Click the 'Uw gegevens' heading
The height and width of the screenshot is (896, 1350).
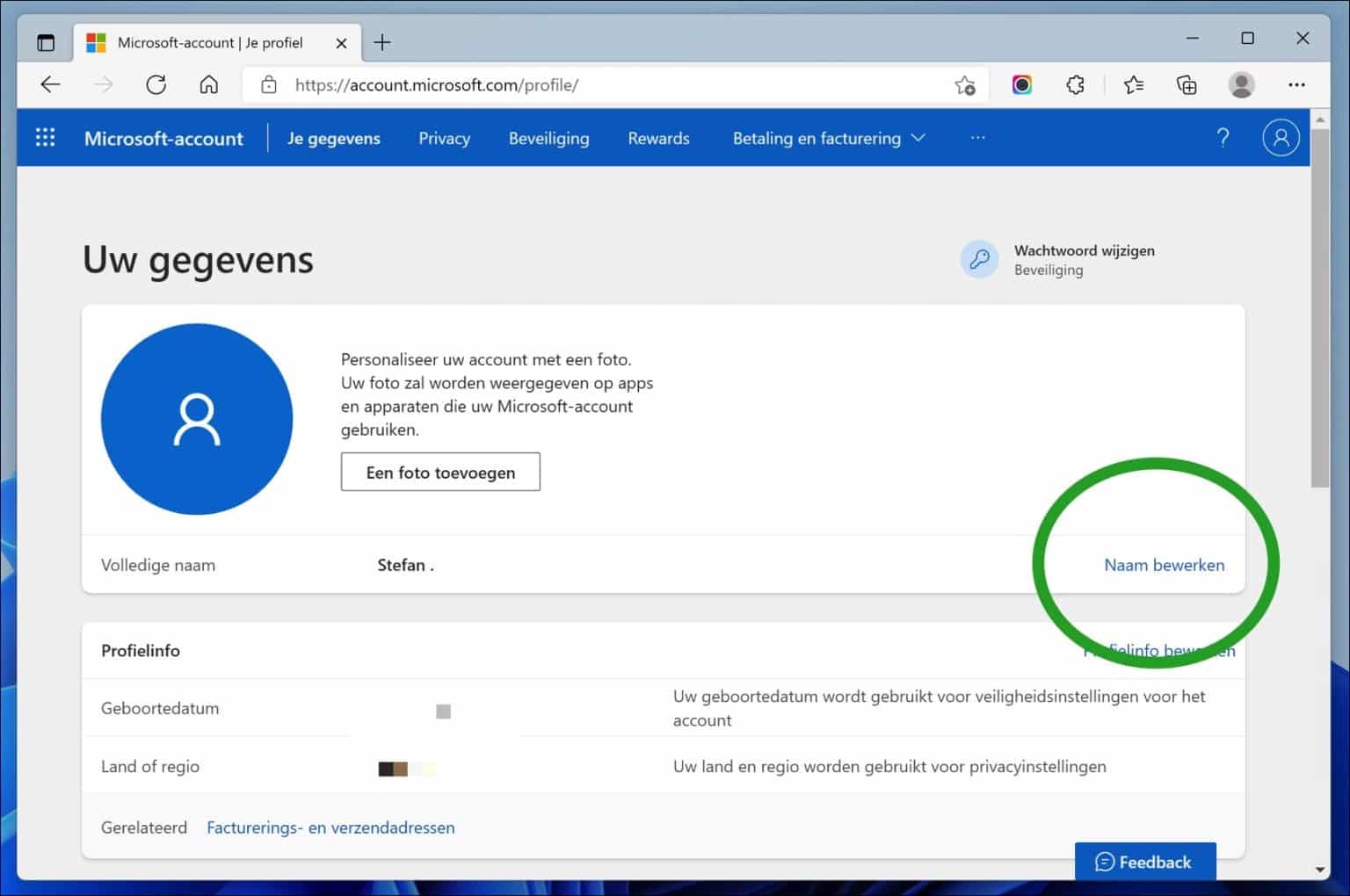[x=198, y=260]
